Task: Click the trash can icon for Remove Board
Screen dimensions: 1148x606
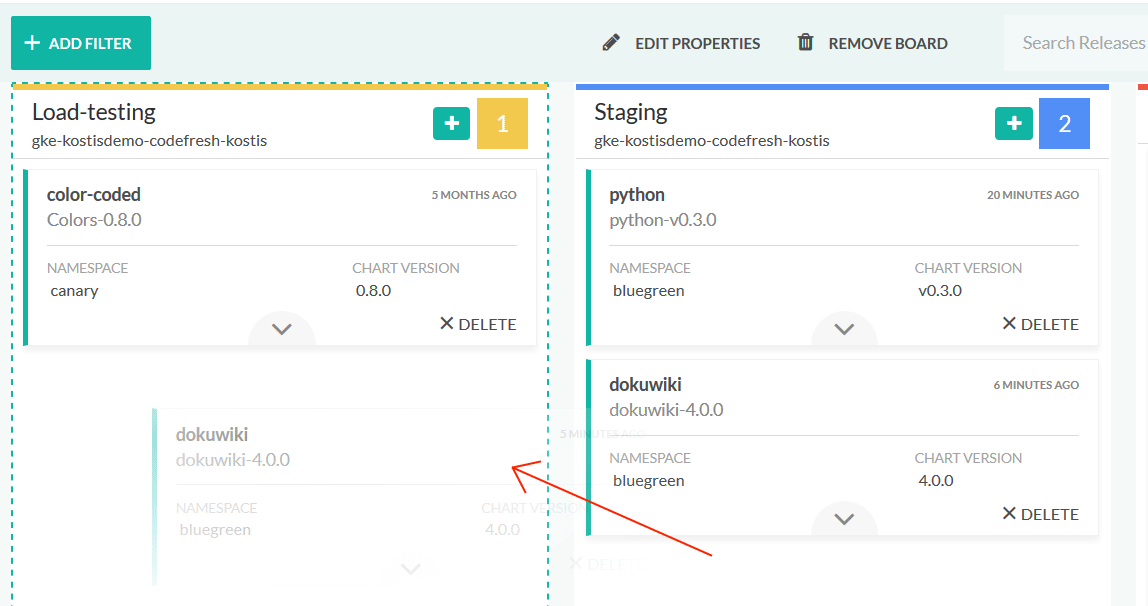Action: click(x=805, y=42)
